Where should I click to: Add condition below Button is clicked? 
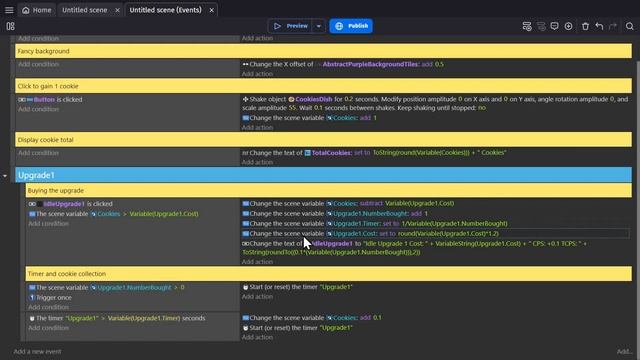pyautogui.click(x=38, y=109)
